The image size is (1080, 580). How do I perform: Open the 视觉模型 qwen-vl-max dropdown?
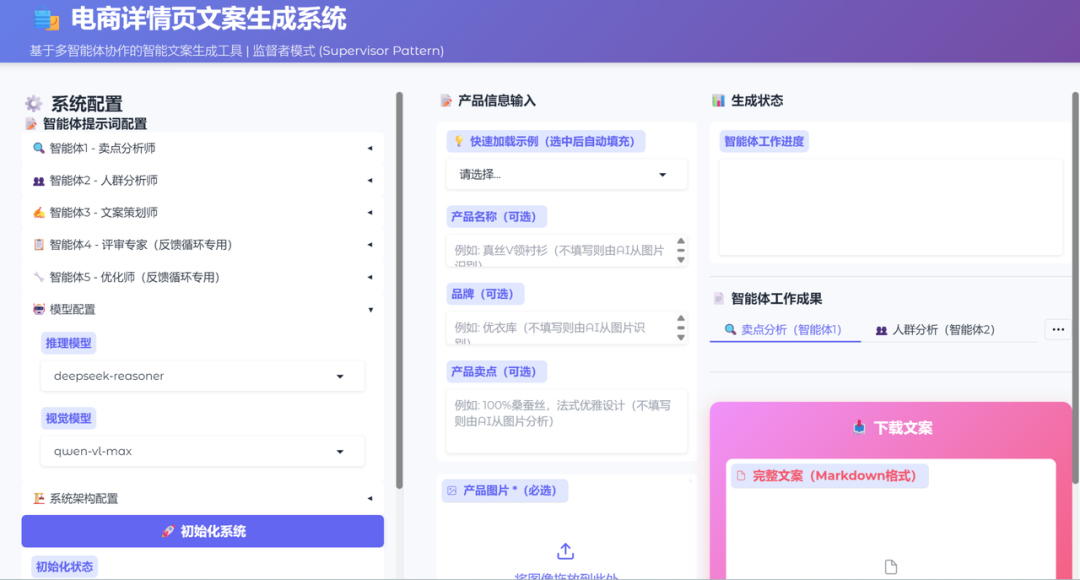pos(202,451)
